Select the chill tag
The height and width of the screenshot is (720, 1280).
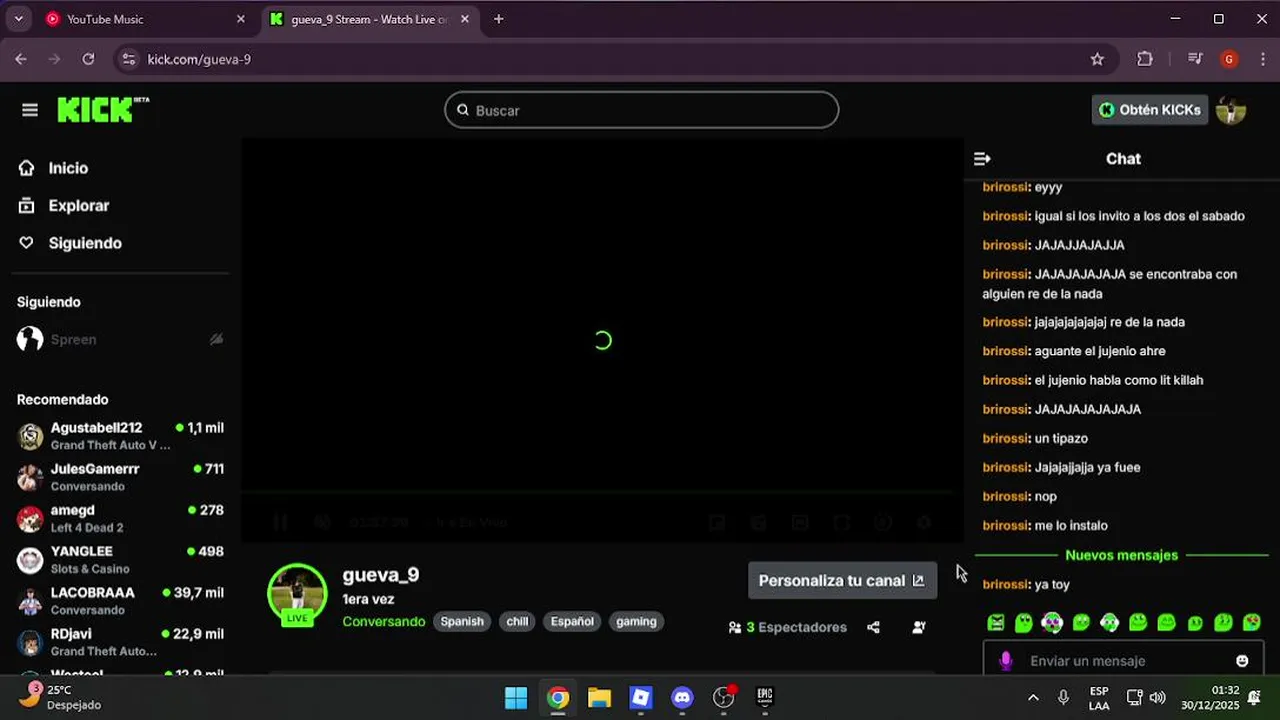tap(517, 621)
